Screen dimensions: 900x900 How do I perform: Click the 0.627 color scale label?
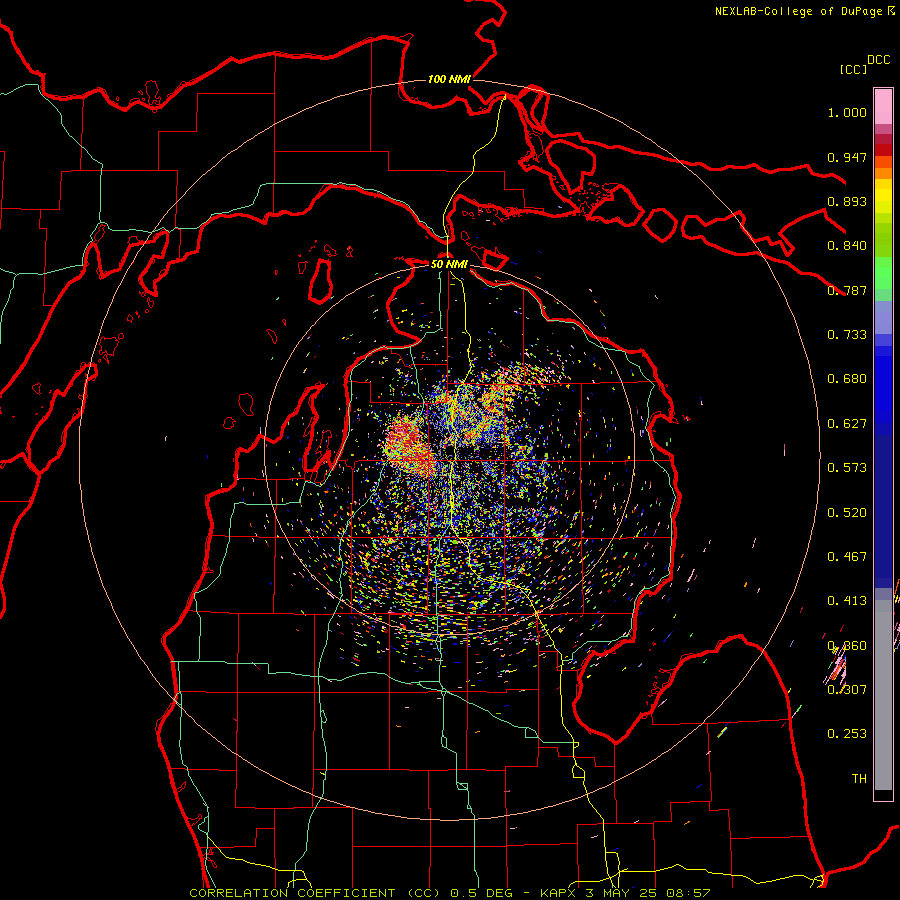click(847, 424)
